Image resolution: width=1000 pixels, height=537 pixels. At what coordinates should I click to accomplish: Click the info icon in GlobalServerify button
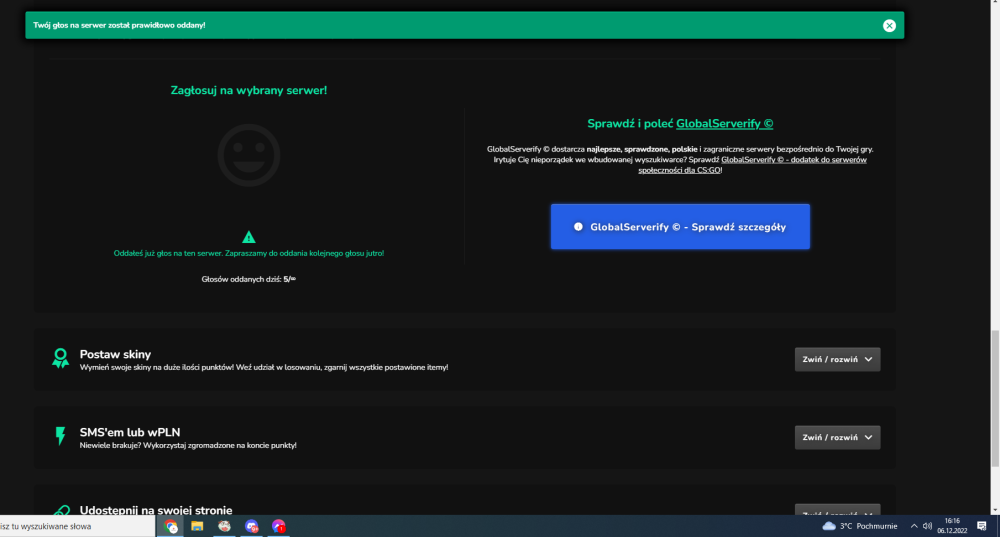pos(578,226)
